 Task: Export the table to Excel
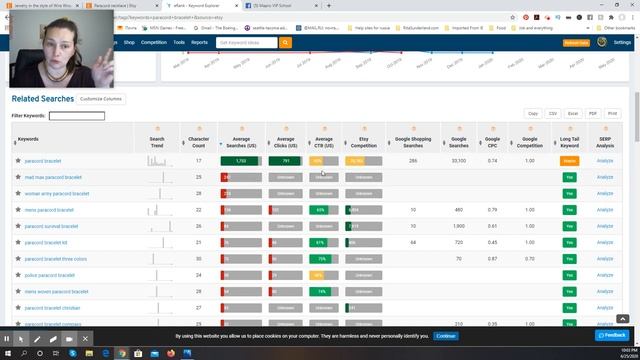point(573,113)
